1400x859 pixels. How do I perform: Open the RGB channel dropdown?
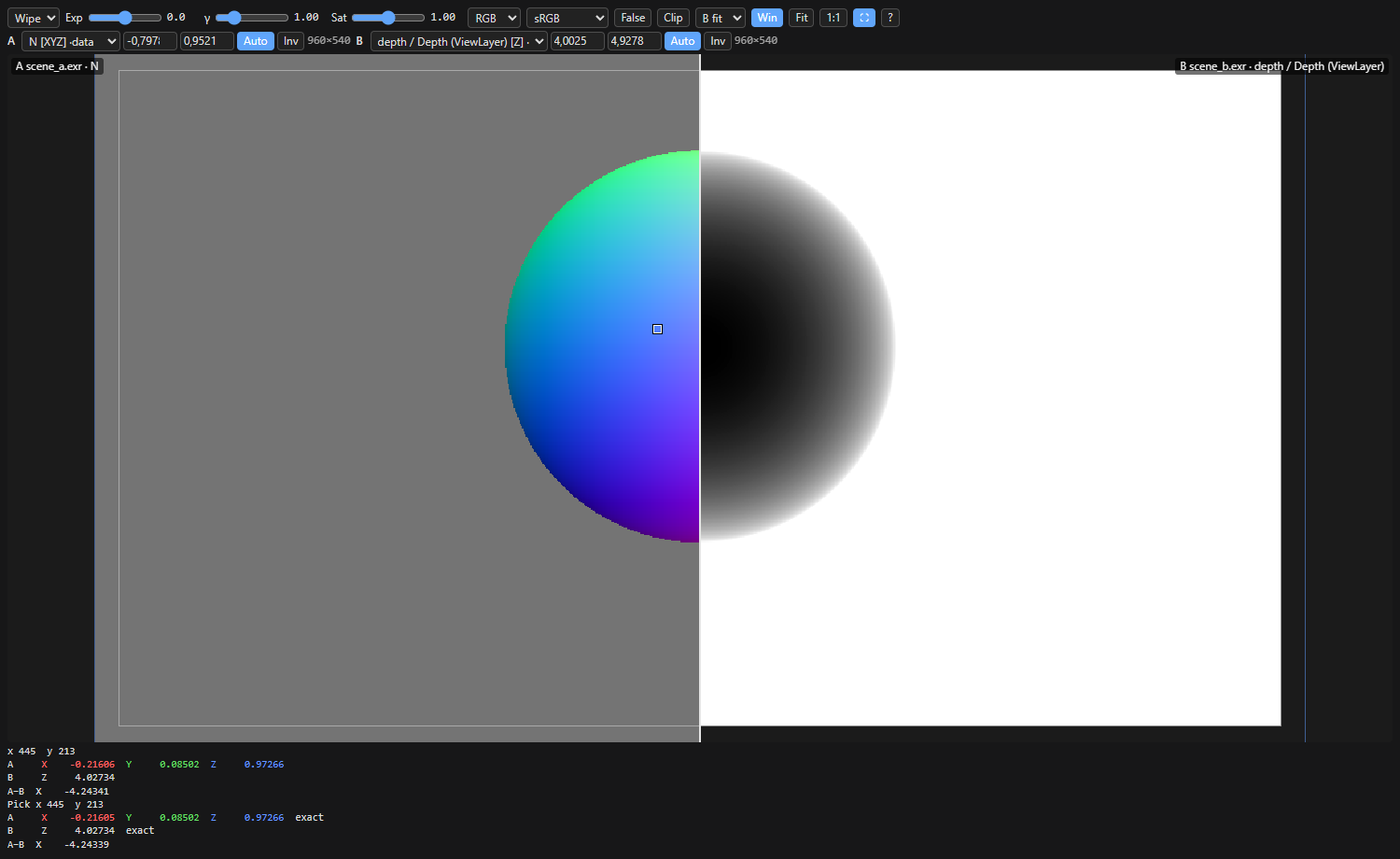point(494,18)
